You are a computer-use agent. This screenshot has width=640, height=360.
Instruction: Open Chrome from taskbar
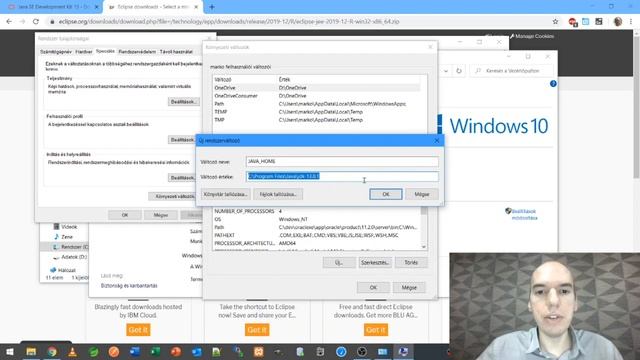tap(52, 351)
